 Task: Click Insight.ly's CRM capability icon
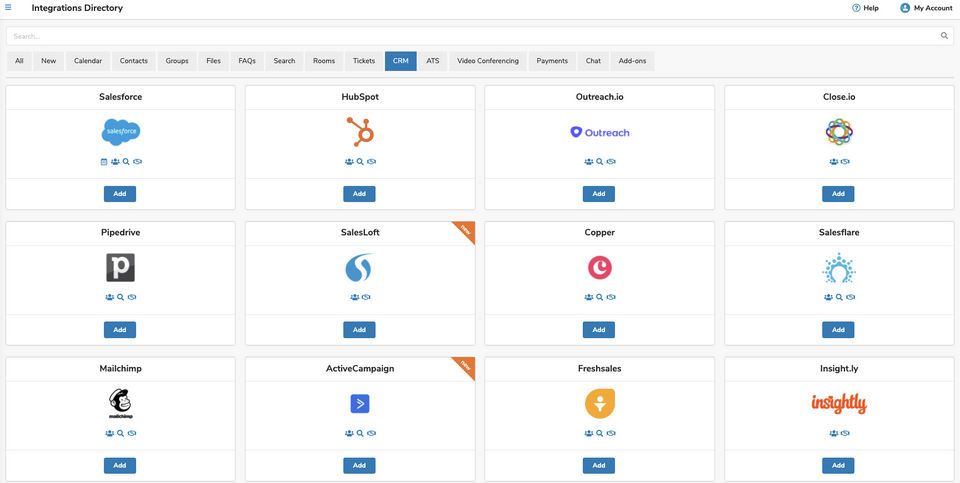845,433
